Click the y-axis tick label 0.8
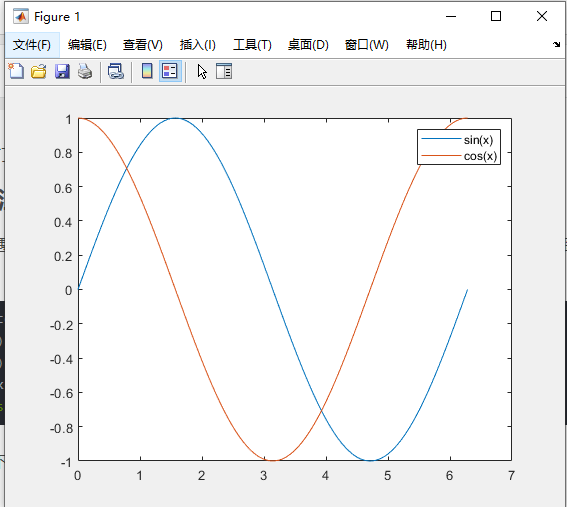 click(63, 153)
